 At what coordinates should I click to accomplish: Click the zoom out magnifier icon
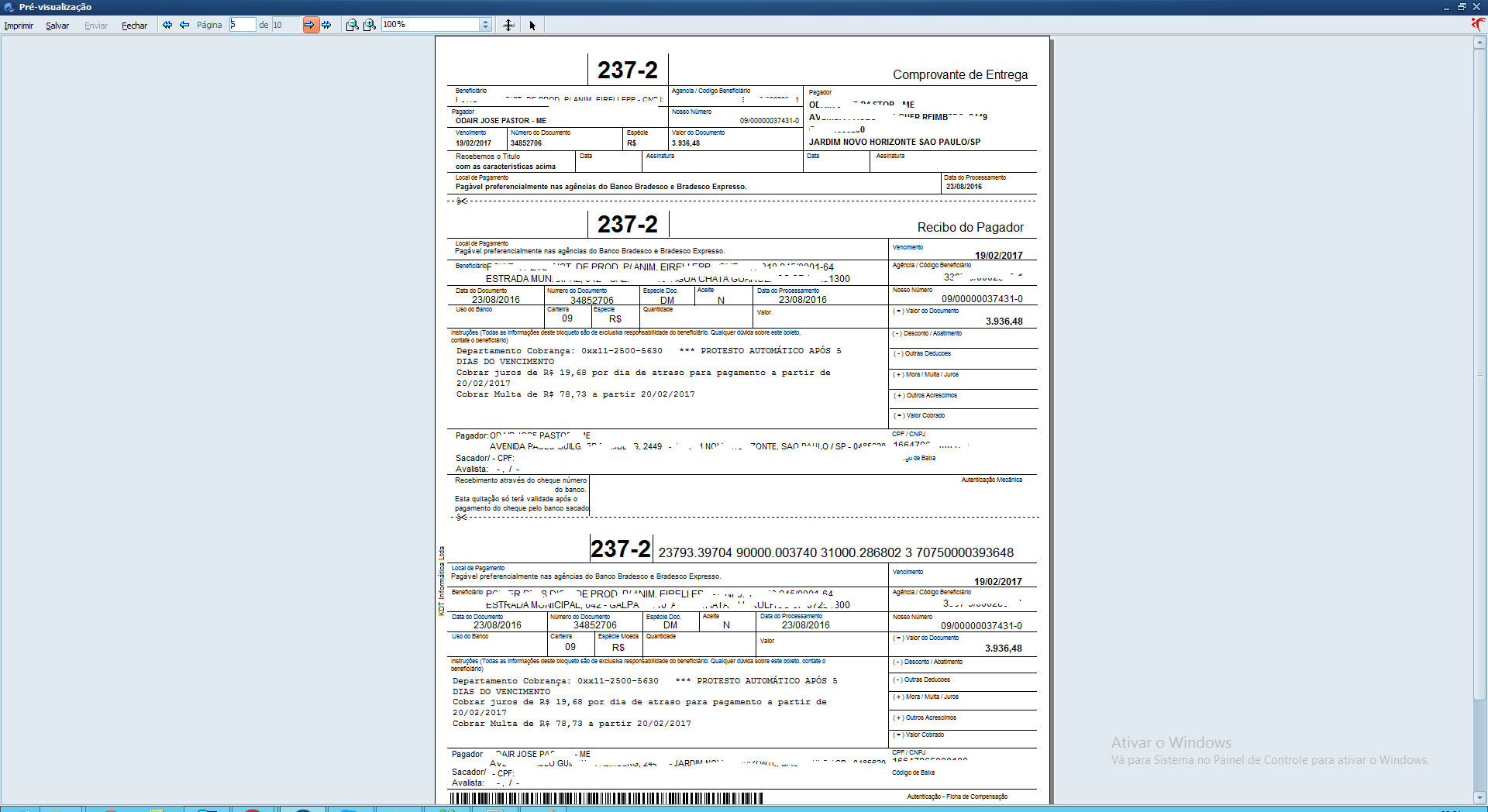[352, 25]
